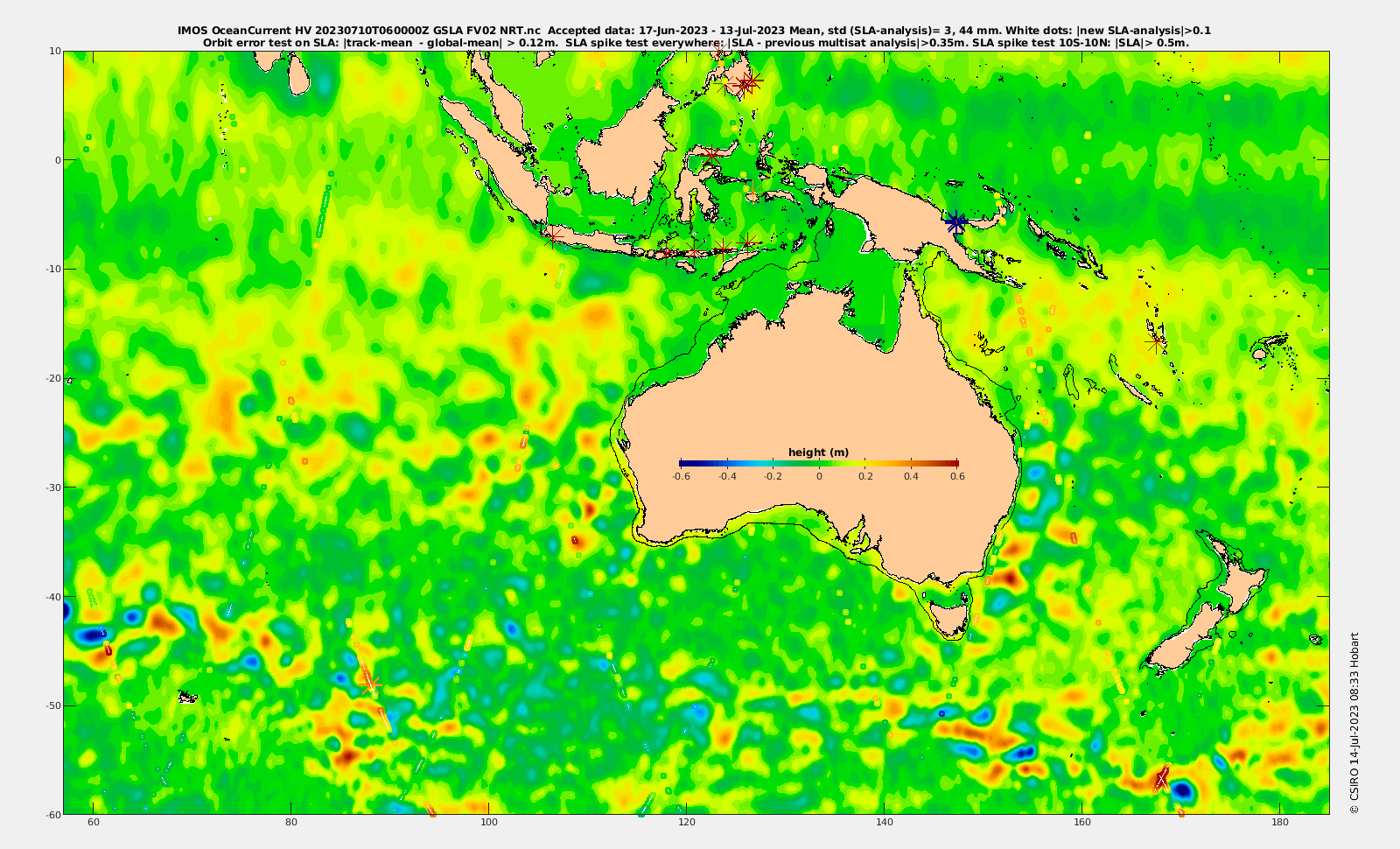Screen dimensions: 1400x849
Task: Click the dark blue end of the height colorbar
Action: 683,463
